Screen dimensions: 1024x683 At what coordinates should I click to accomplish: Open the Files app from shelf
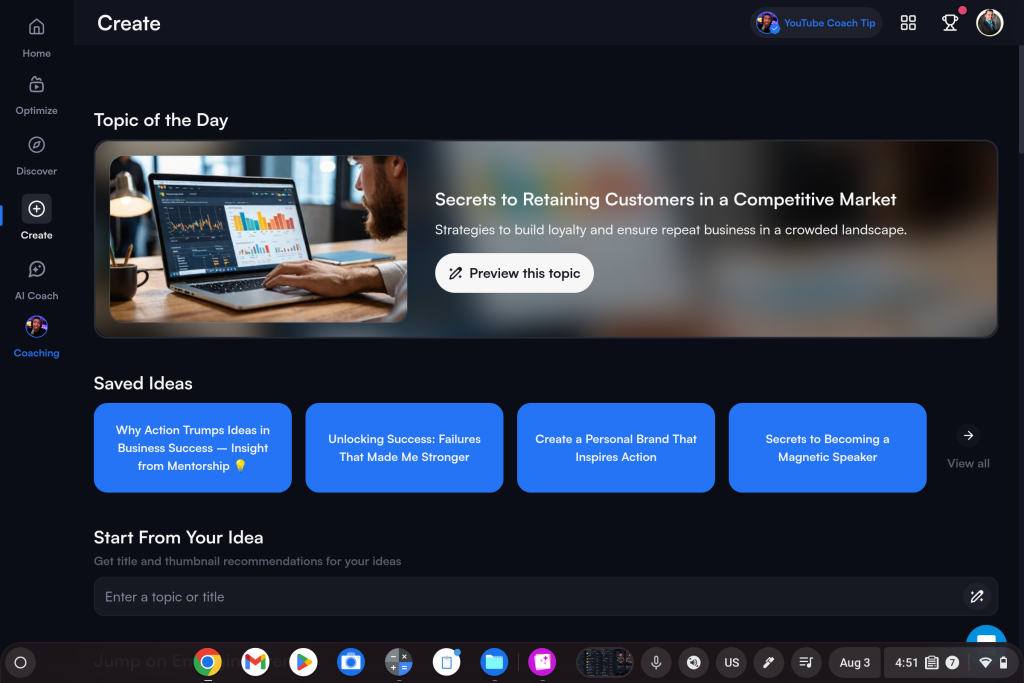(494, 662)
